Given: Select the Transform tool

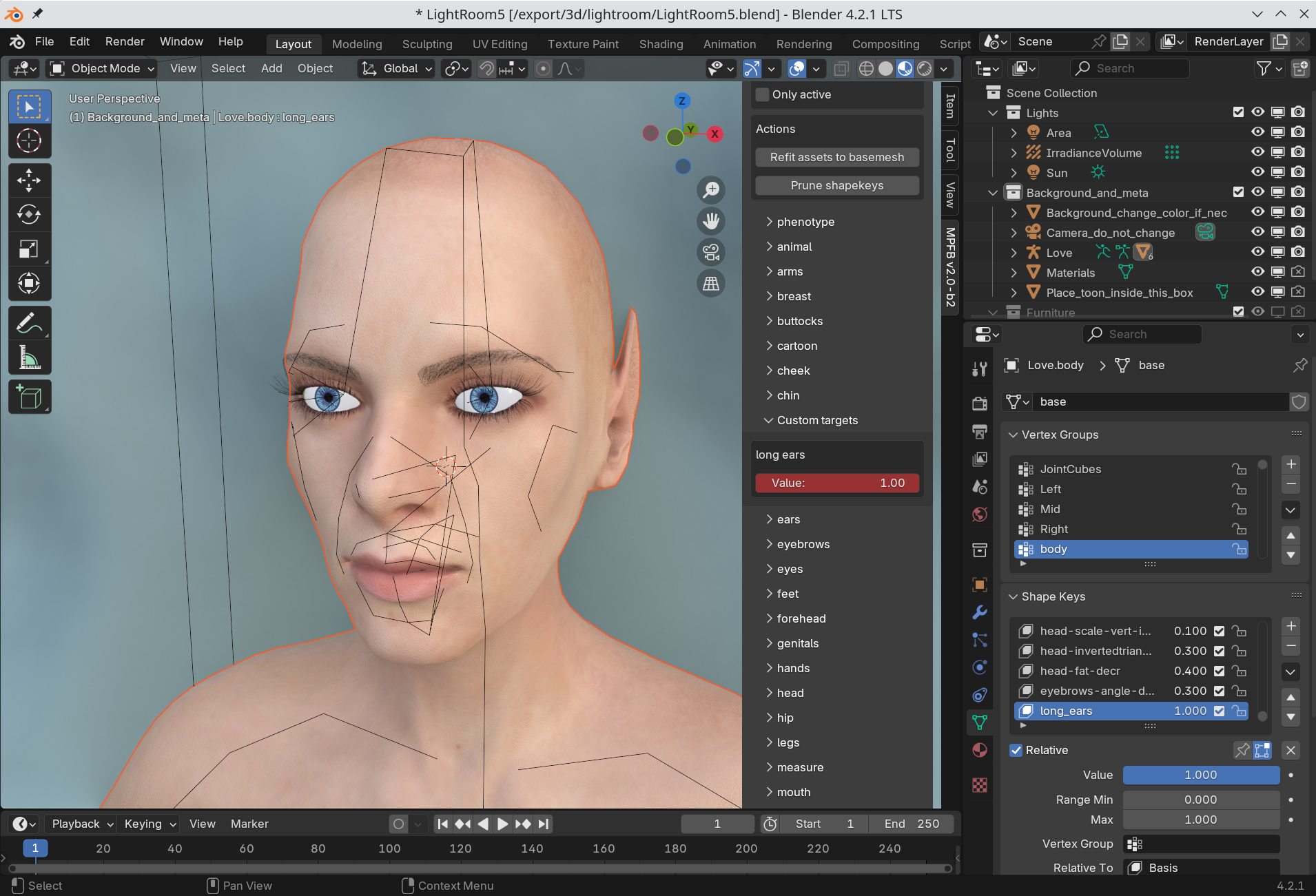Looking at the screenshot, I should (x=29, y=283).
